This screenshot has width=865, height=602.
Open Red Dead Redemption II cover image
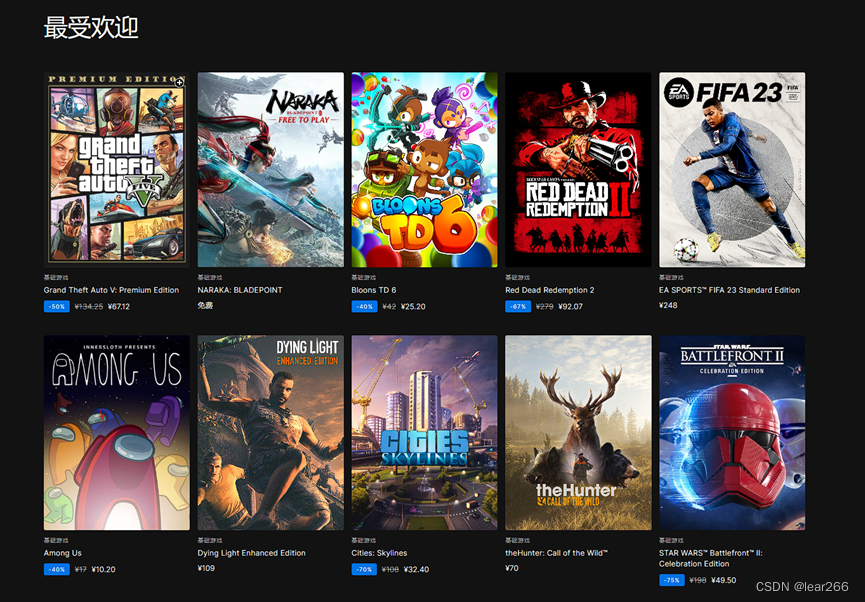pos(578,169)
